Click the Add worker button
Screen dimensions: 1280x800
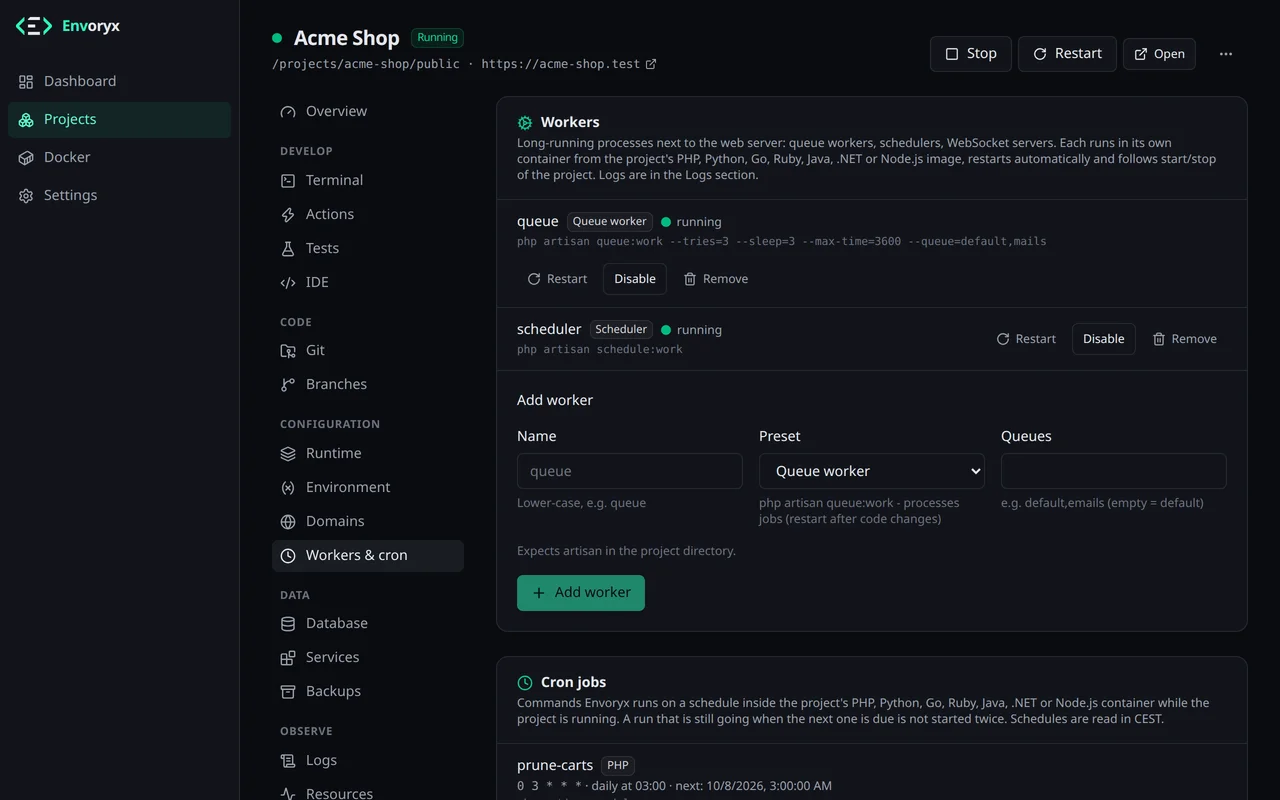581,593
